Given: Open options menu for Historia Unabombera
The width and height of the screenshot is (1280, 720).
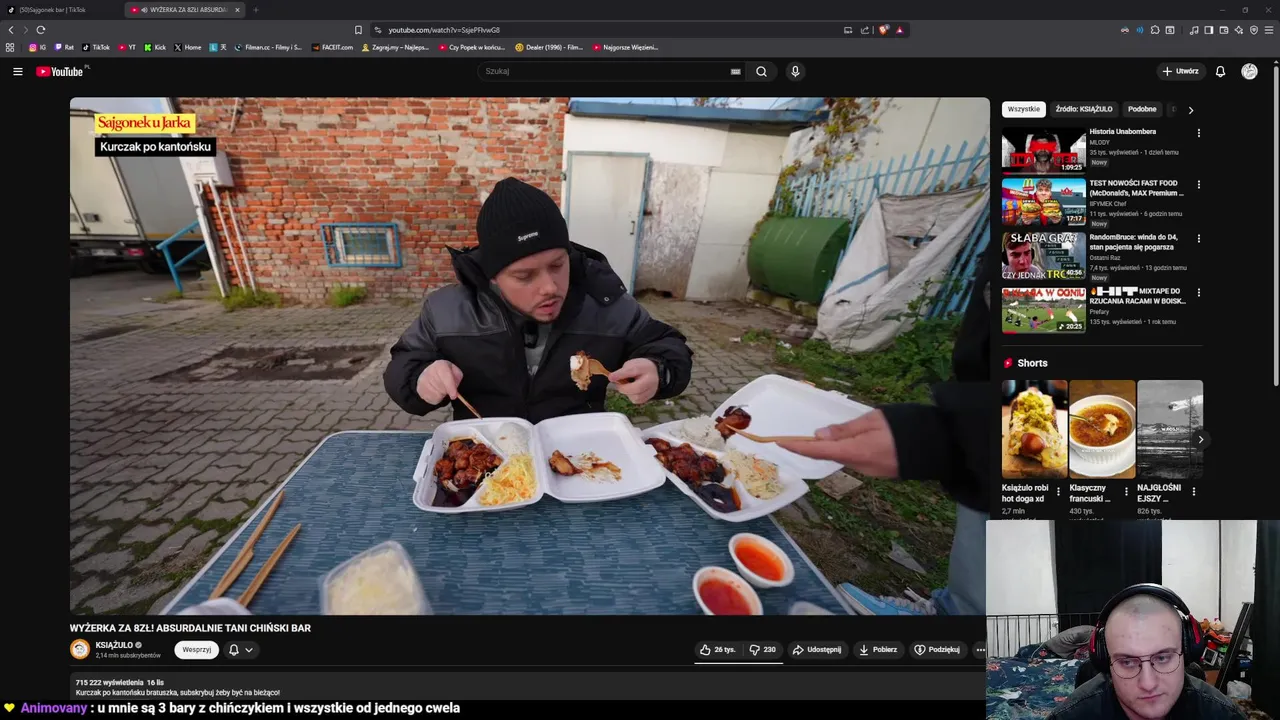Looking at the screenshot, I should (1198, 133).
